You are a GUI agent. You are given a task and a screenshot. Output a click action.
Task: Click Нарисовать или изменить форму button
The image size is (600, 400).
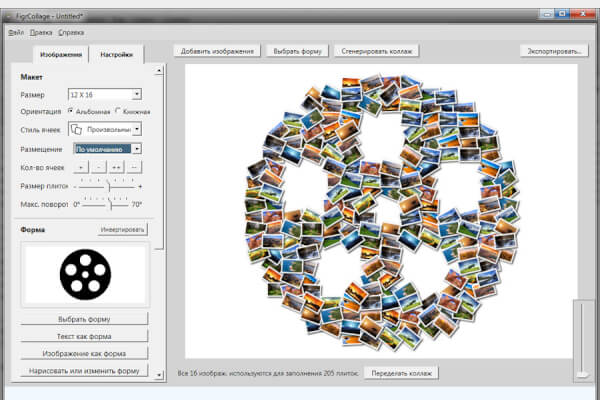click(84, 371)
